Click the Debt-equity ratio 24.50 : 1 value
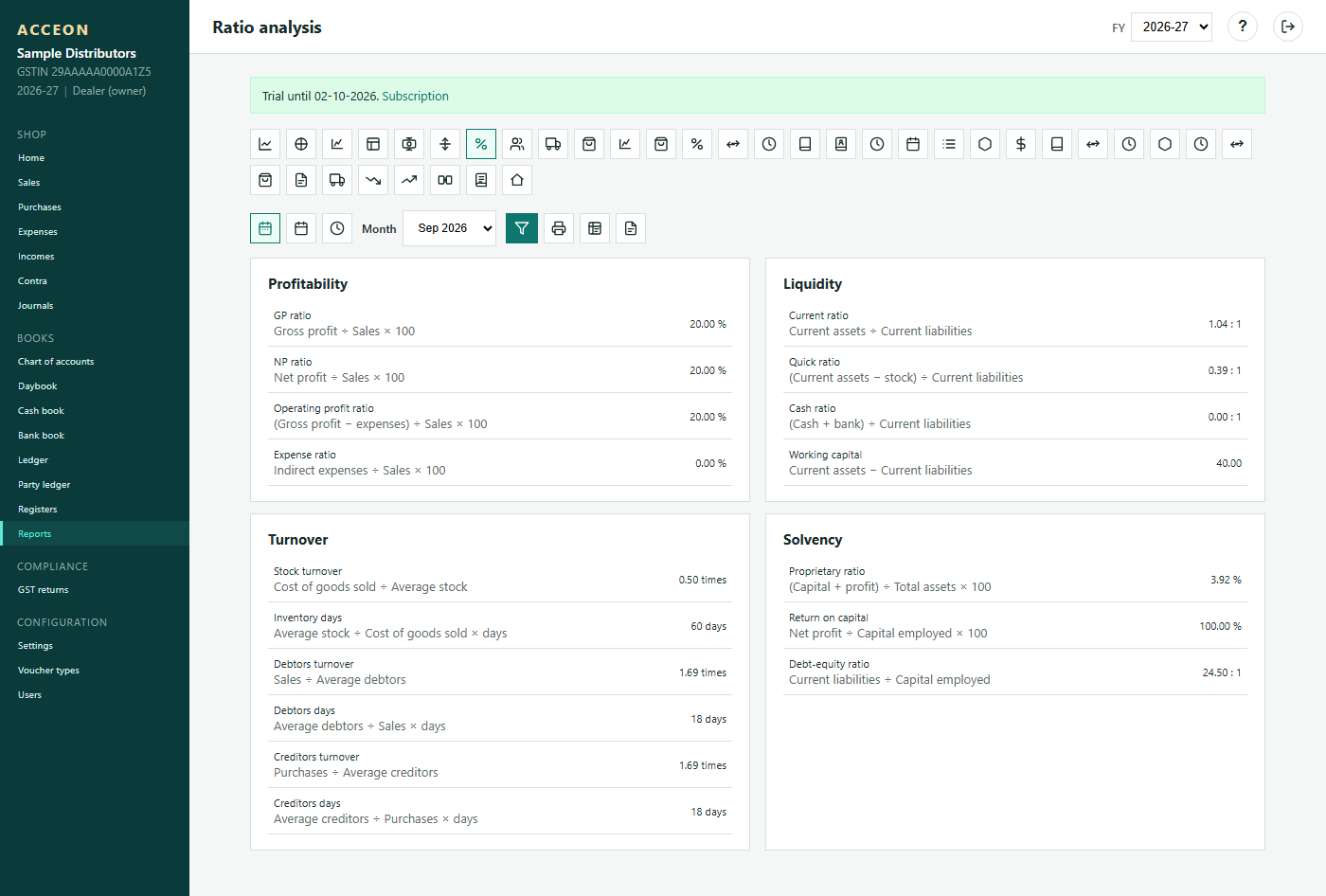 tap(1222, 672)
